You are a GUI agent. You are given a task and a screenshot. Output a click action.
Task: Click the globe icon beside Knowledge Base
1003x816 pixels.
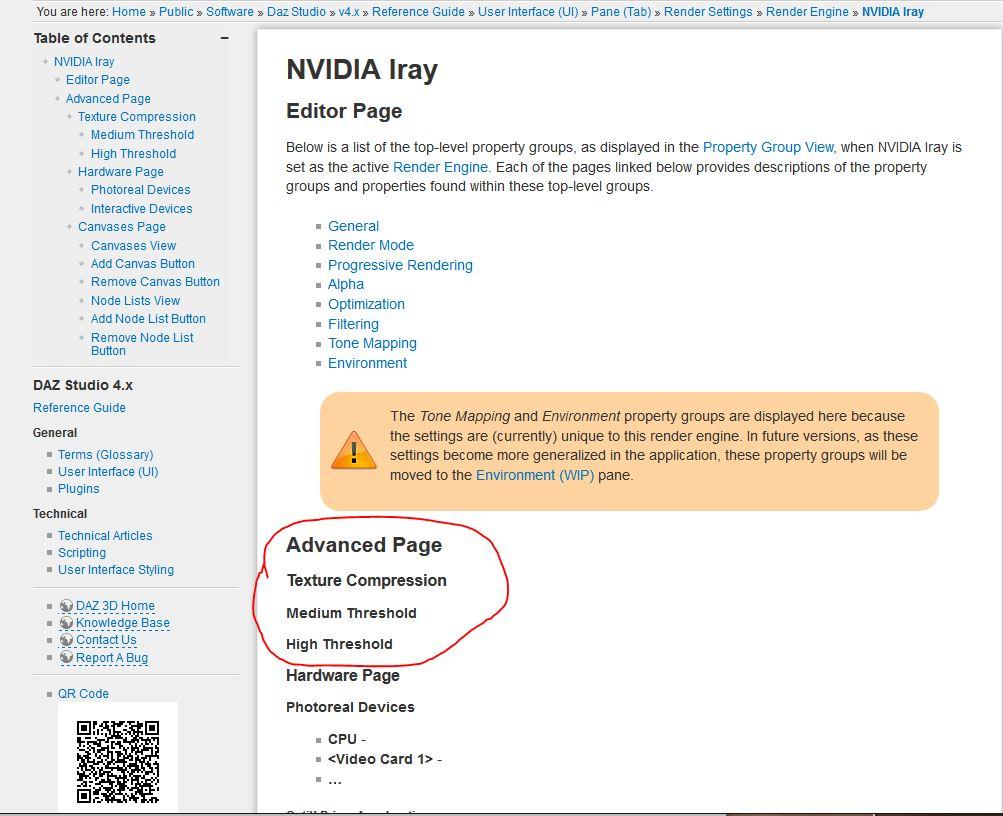coord(66,623)
